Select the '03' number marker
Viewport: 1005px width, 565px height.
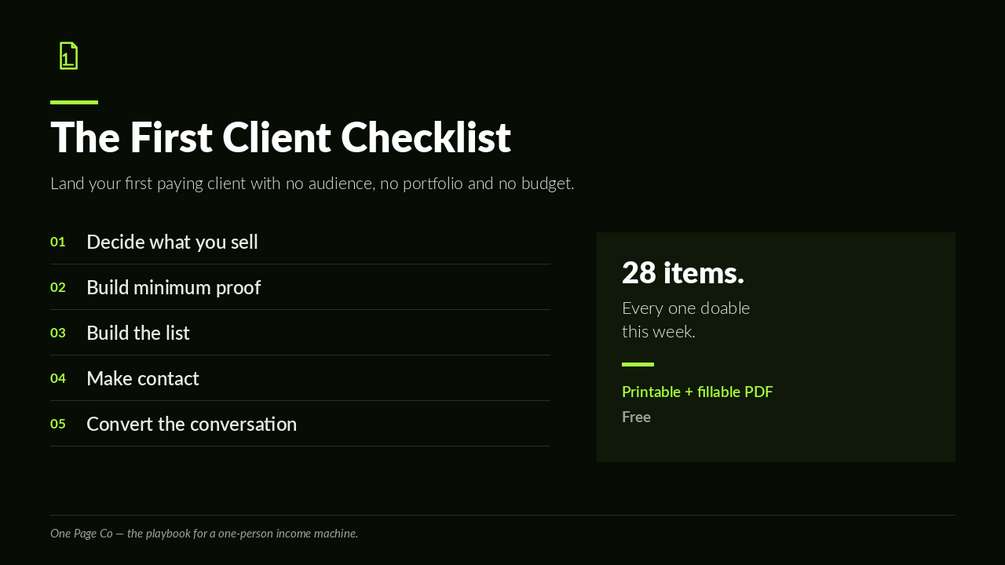[x=58, y=333]
